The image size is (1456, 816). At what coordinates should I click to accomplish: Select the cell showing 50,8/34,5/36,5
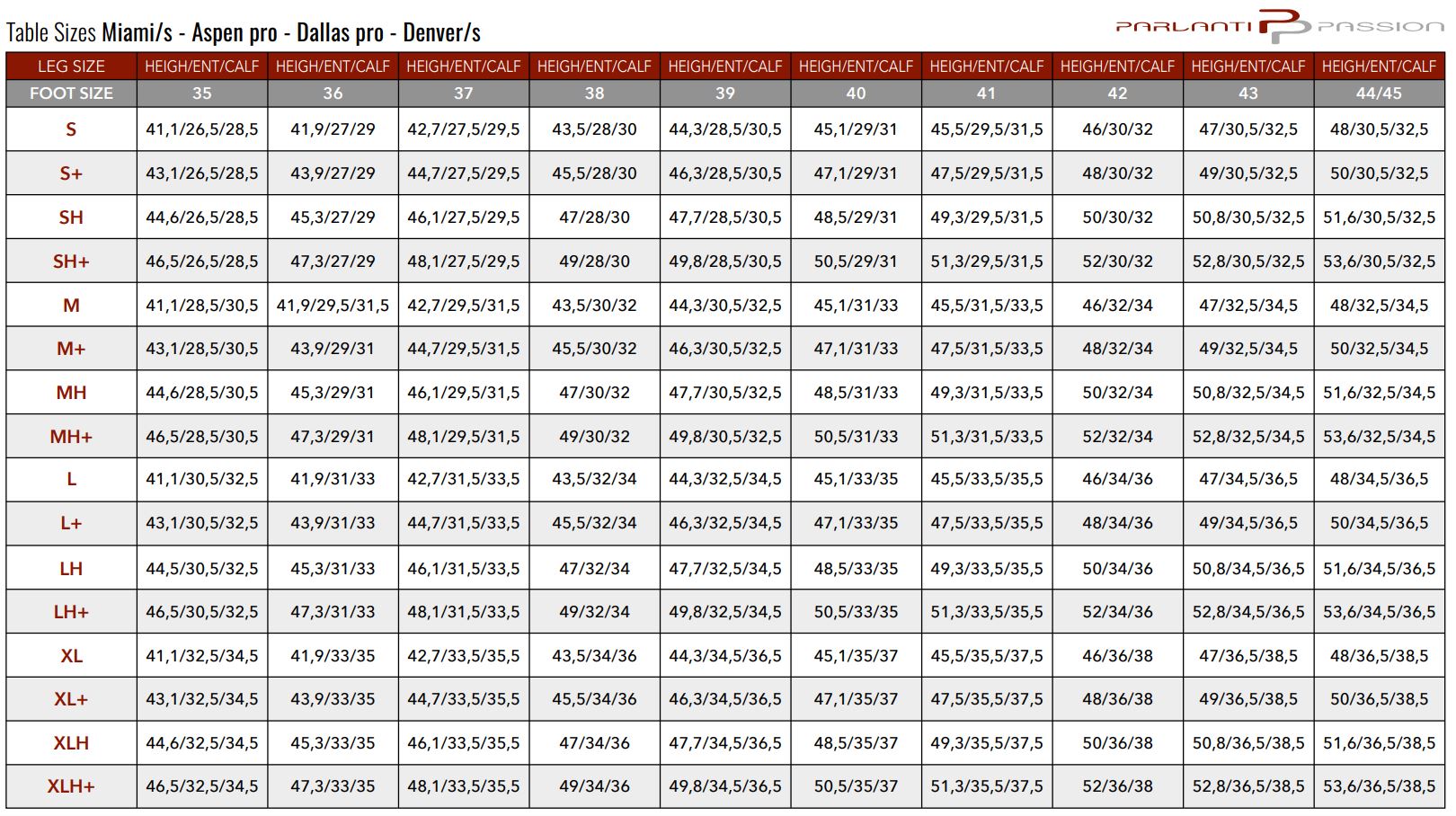click(1247, 569)
